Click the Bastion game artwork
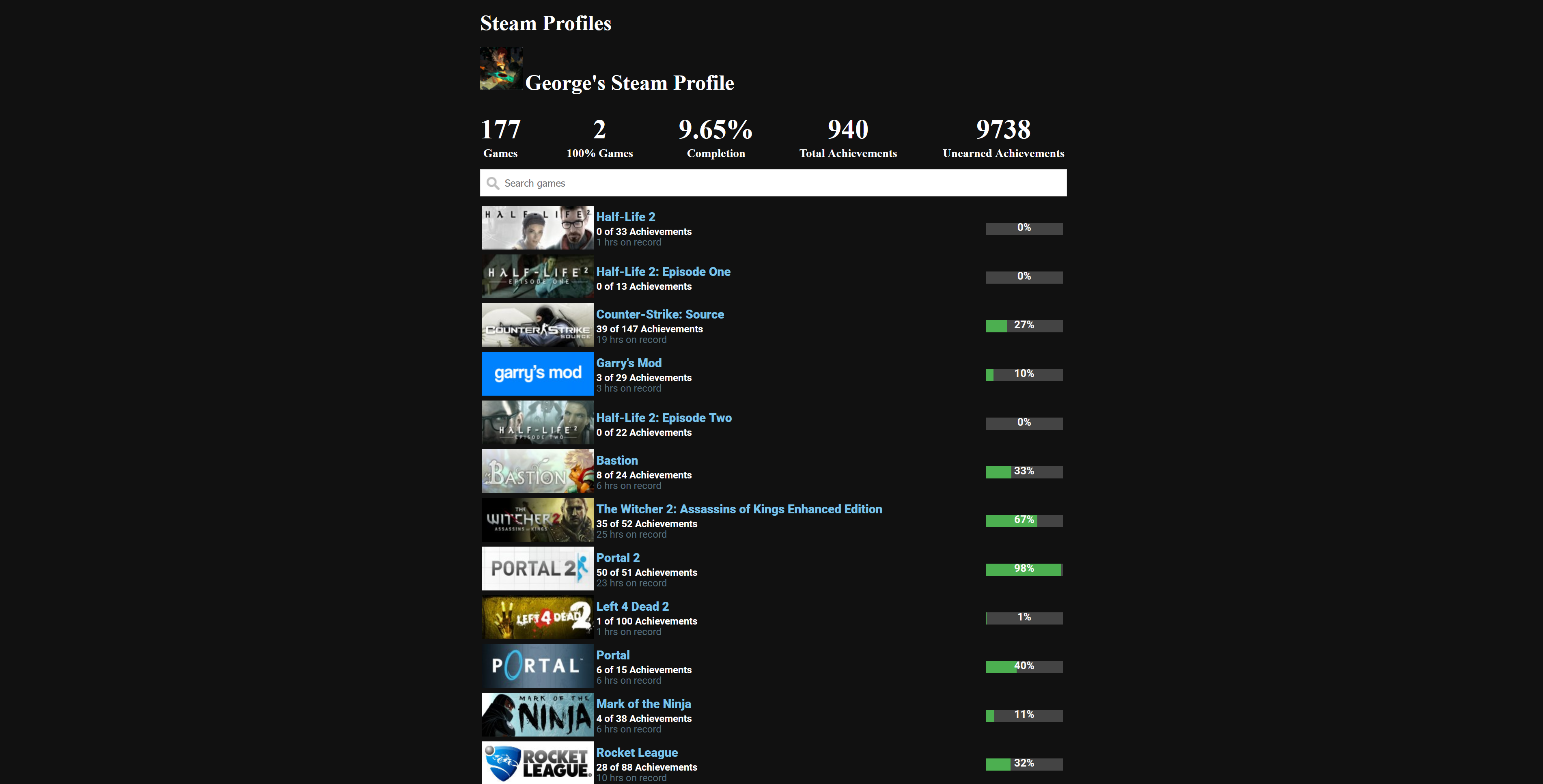This screenshot has height=784, width=1543. 537,472
